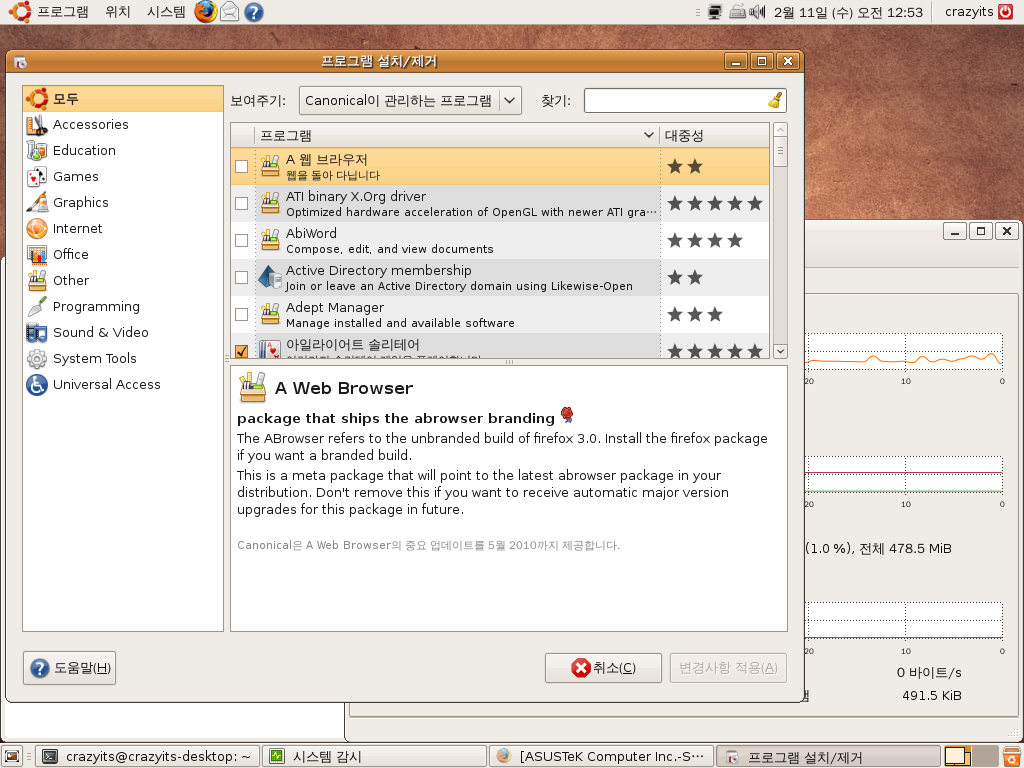This screenshot has height=768, width=1024.
Task: Open the System Tools category icon
Action: coord(37,359)
